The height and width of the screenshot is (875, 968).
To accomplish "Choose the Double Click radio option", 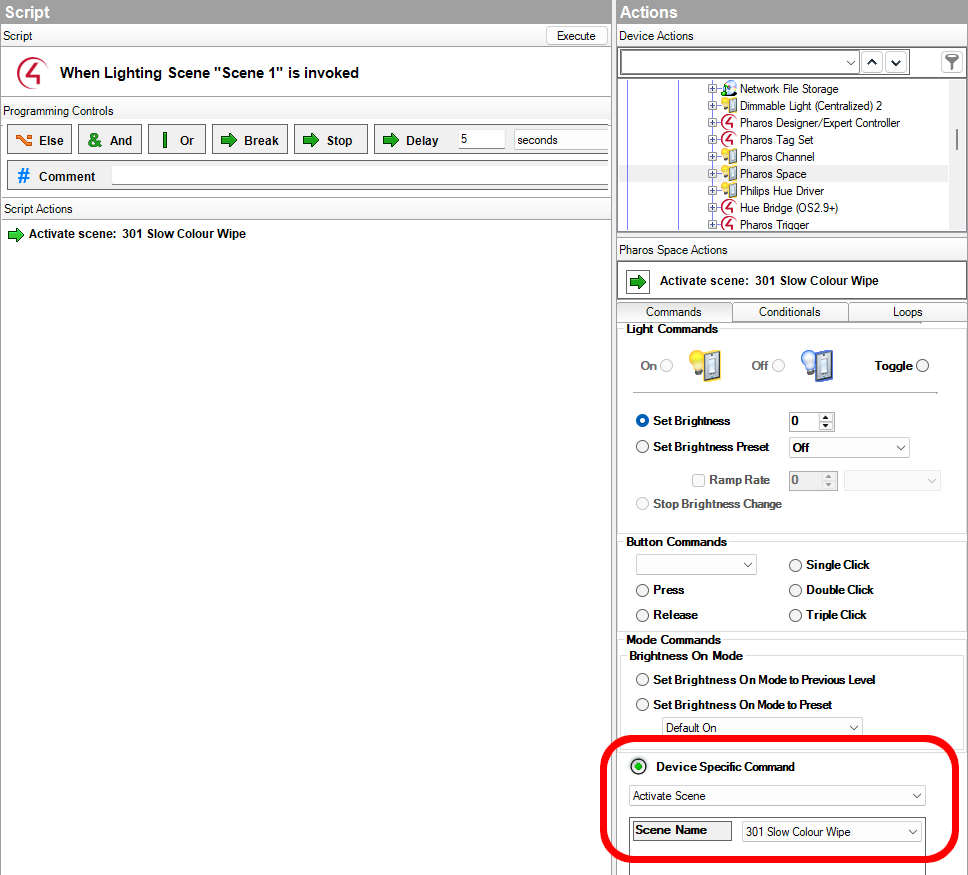I will [796, 590].
